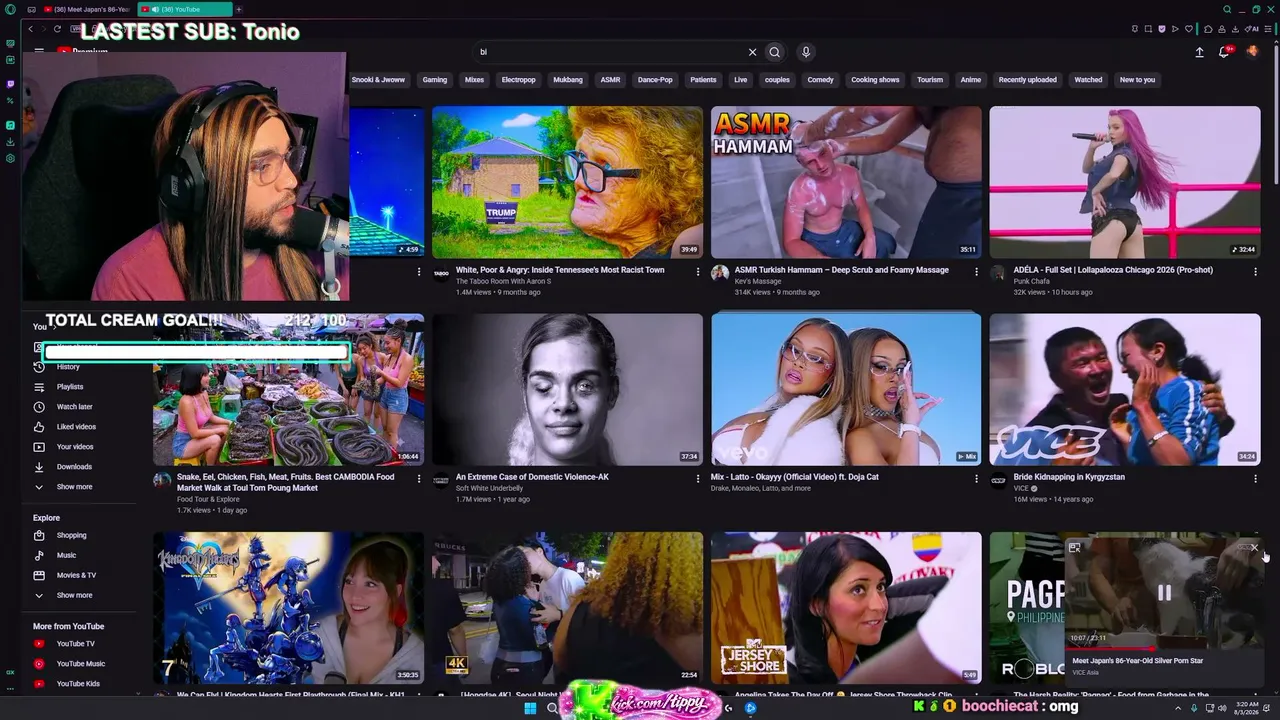Open the YouTube account avatar menu
Image resolution: width=1280 pixels, height=720 pixels.
click(x=1252, y=52)
